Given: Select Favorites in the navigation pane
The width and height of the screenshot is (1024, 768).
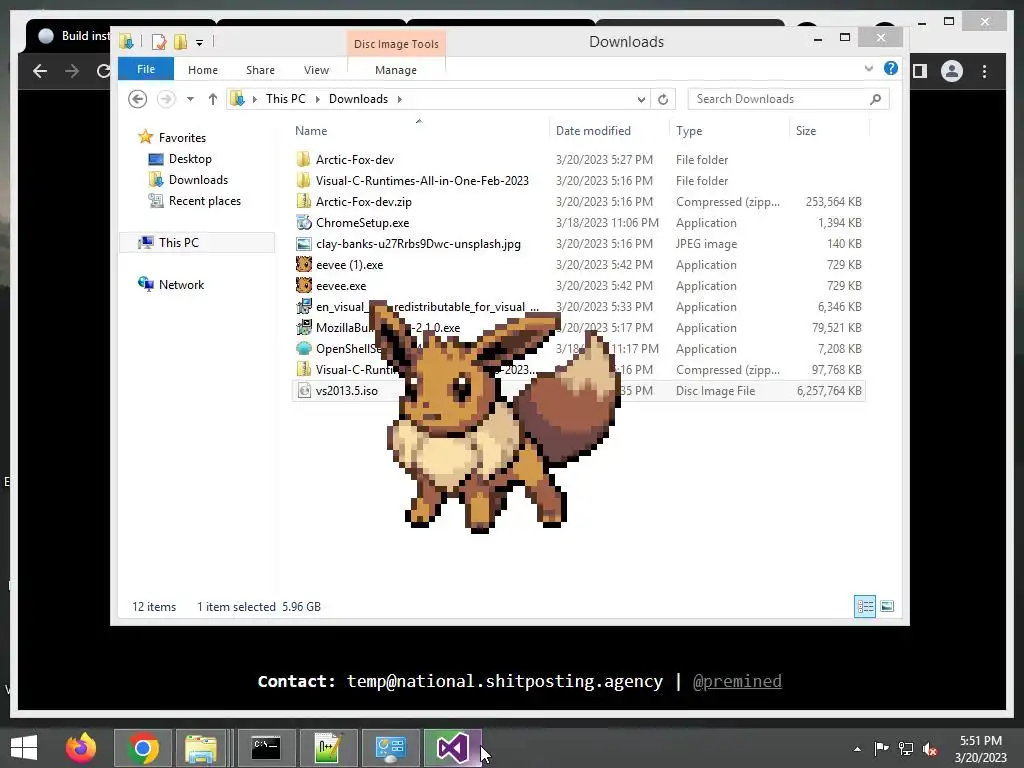Looking at the screenshot, I should 172,137.
